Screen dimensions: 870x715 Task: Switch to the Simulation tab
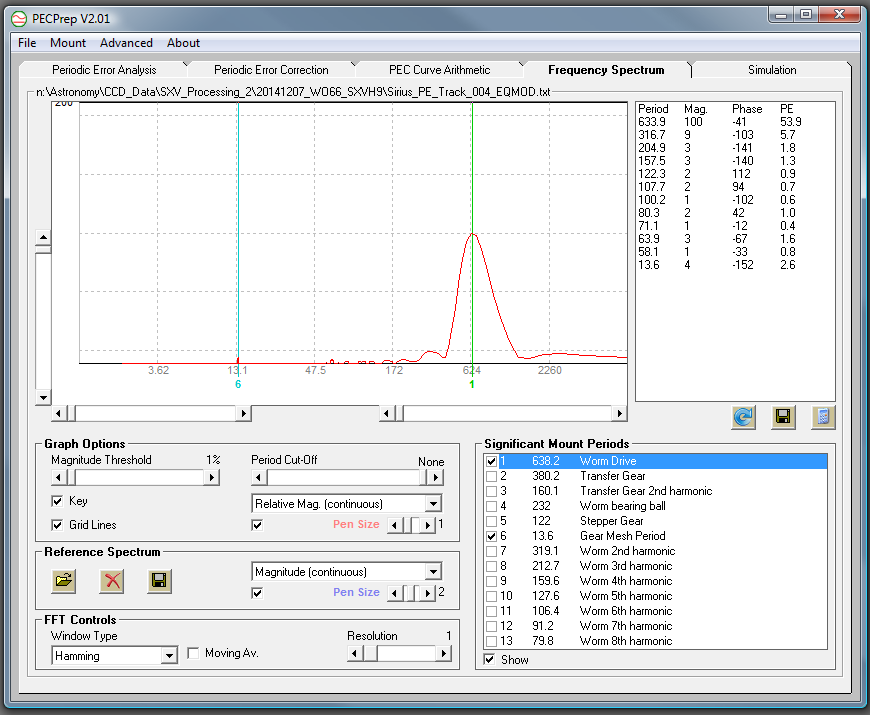(x=772, y=70)
